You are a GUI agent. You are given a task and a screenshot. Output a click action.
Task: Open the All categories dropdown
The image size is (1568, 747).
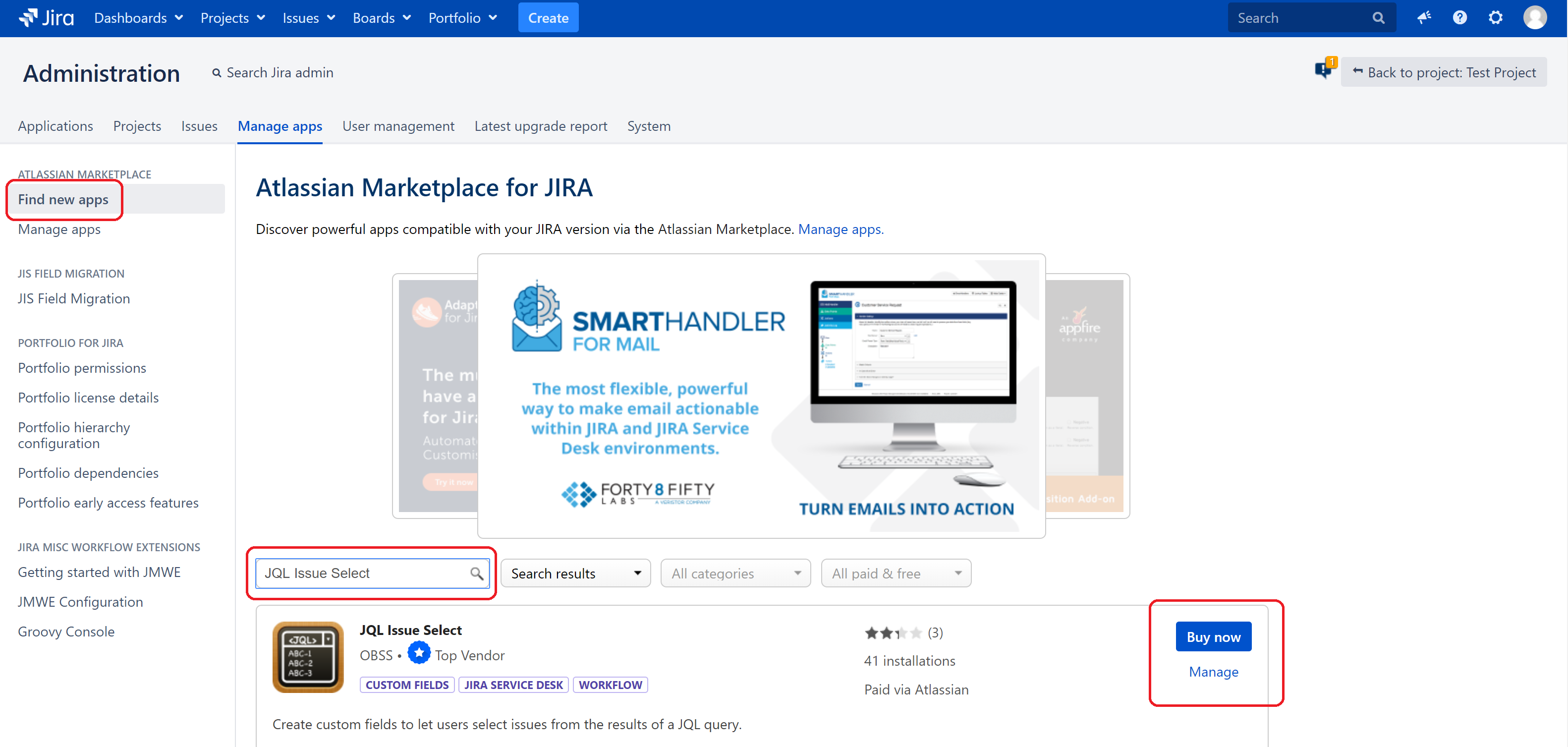pyautogui.click(x=735, y=574)
